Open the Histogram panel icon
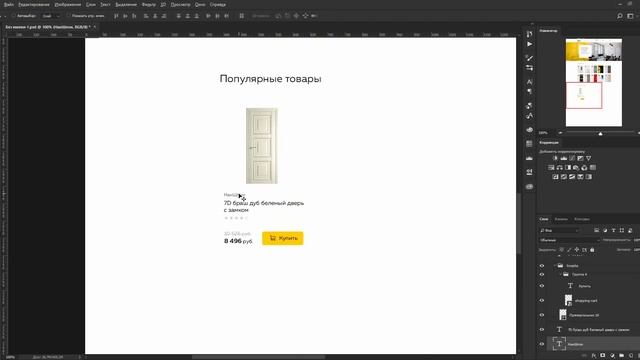This screenshot has height=360, width=640. click(x=529, y=158)
